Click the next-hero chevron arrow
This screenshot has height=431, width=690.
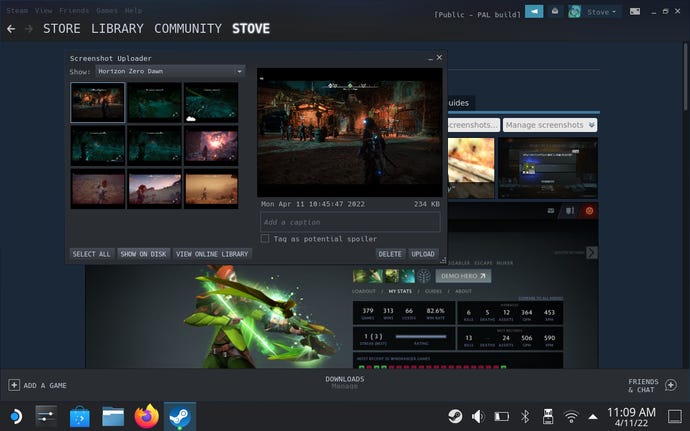pyautogui.click(x=592, y=253)
